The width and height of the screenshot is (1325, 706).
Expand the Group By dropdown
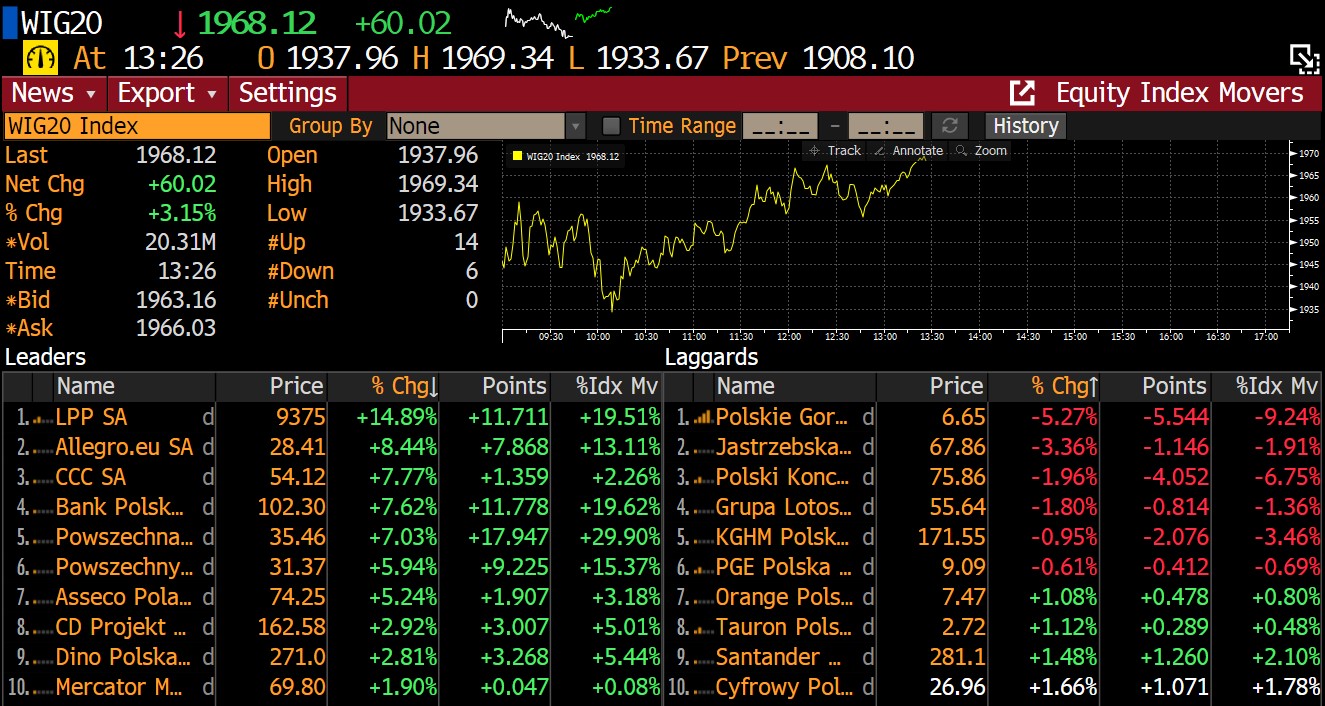[575, 126]
